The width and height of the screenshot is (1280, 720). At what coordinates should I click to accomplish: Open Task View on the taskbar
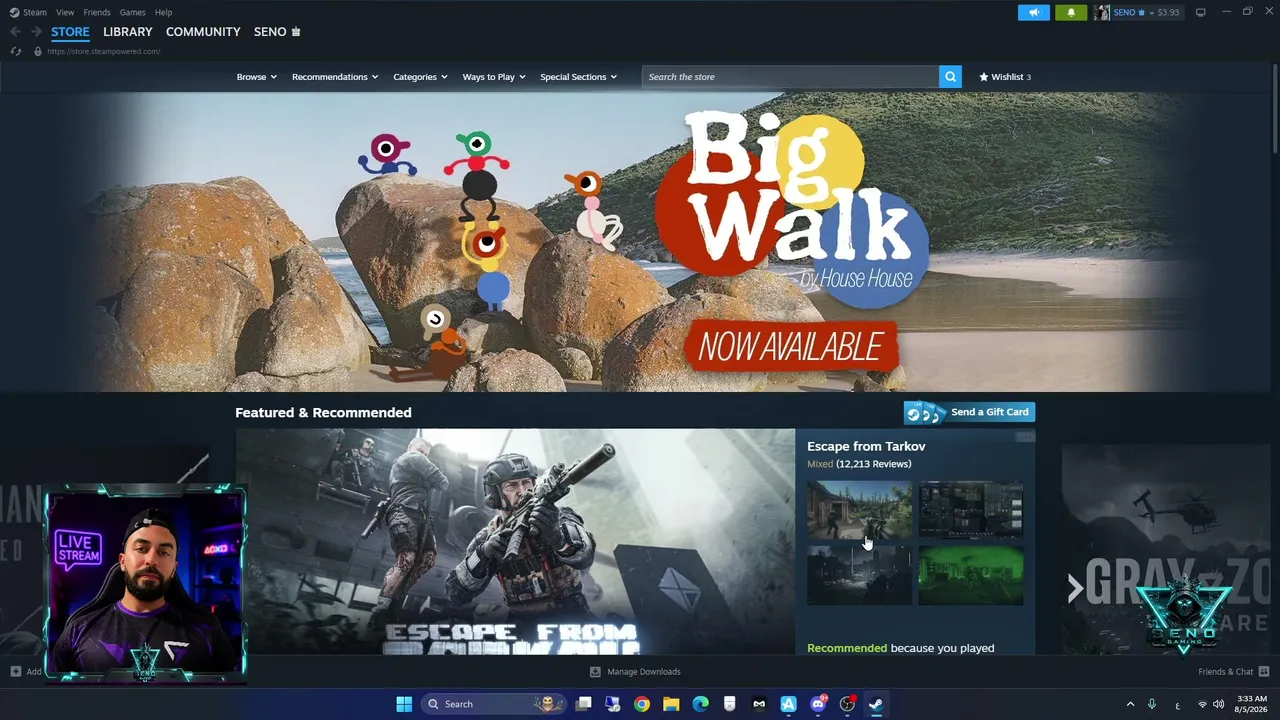pos(584,704)
